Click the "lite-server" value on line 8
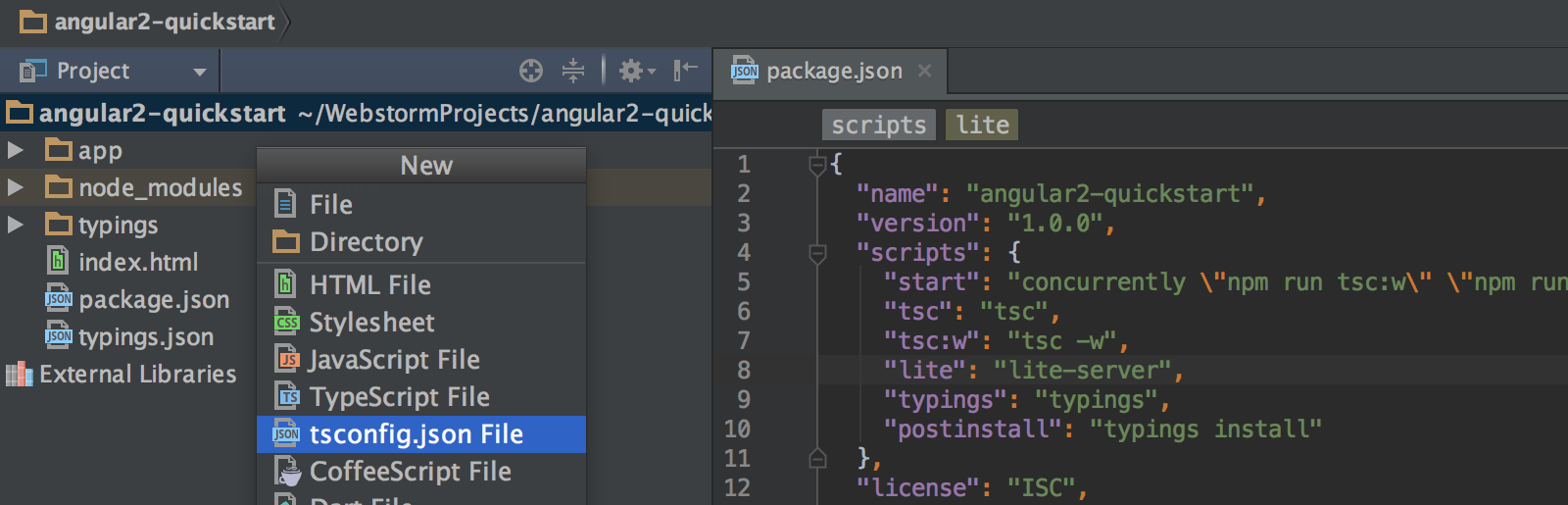 [1082, 371]
